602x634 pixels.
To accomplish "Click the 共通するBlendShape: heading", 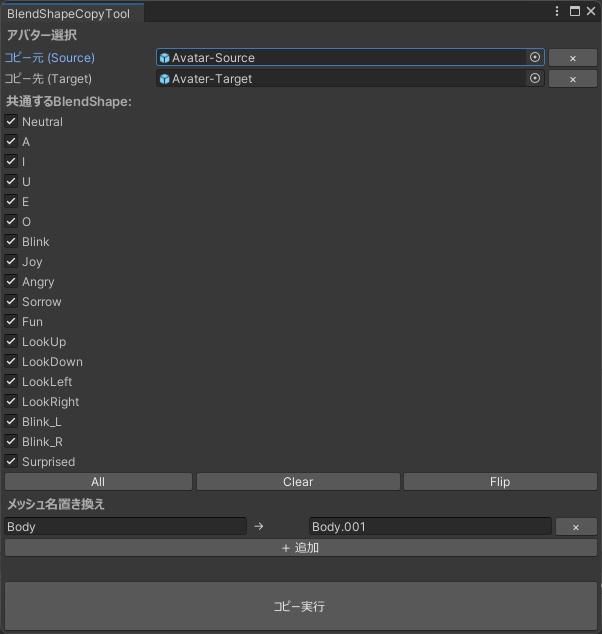I will tap(69, 101).
